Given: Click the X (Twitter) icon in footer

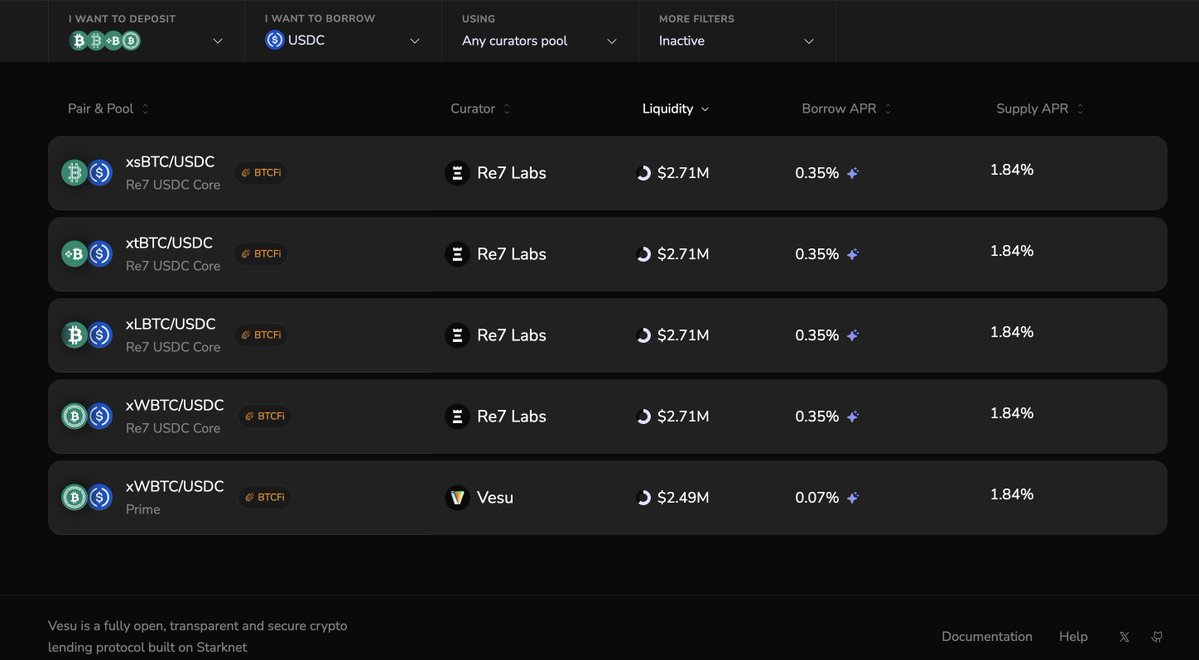Looking at the screenshot, I should pyautogui.click(x=1124, y=637).
